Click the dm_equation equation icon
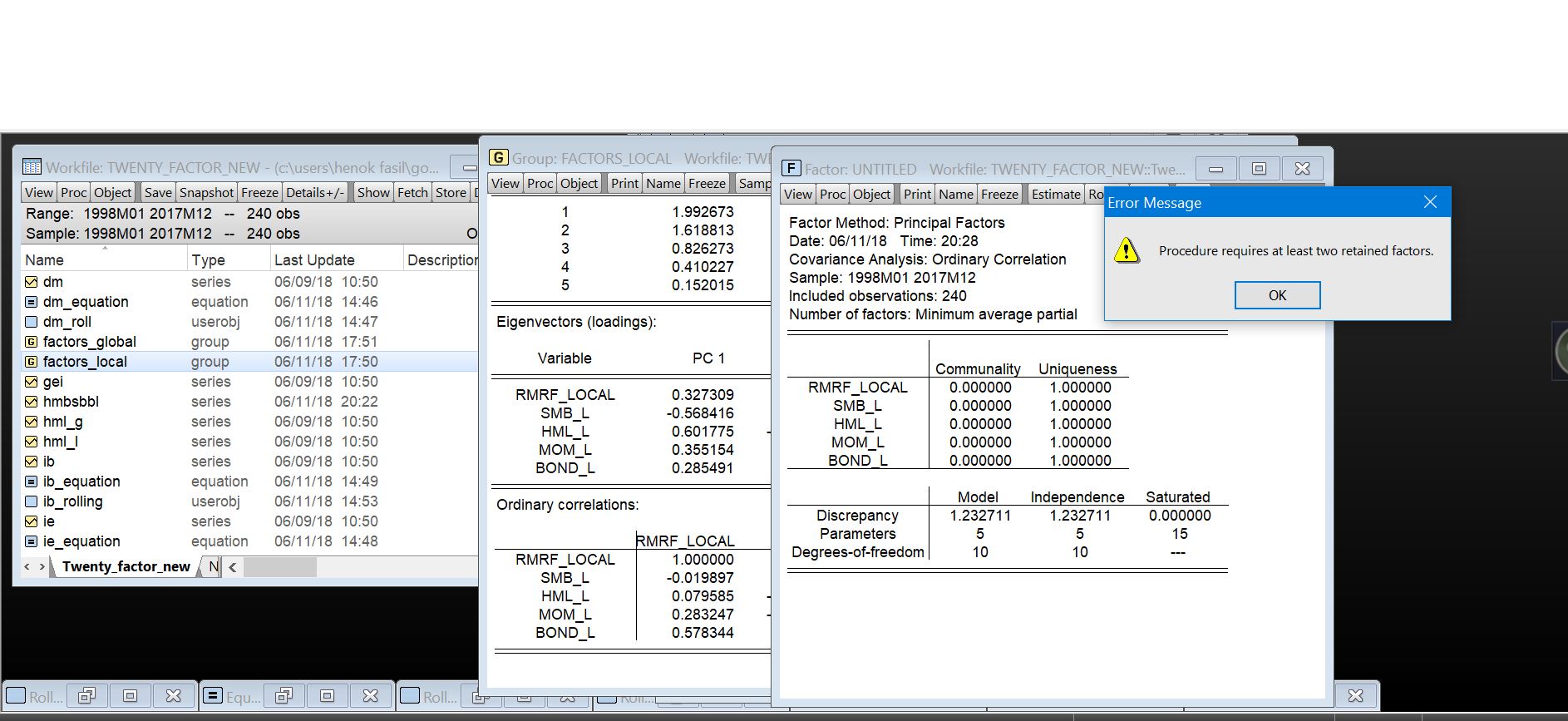This screenshot has height=721, width=1568. point(32,302)
